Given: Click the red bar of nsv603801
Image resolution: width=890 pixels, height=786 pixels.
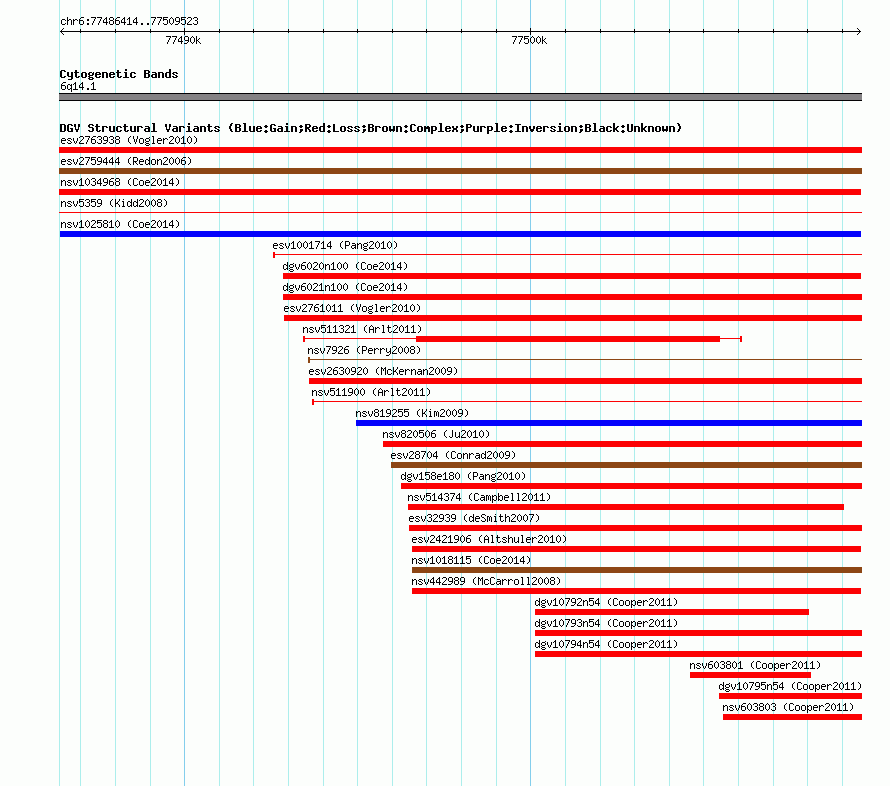Looking at the screenshot, I should click(x=750, y=675).
